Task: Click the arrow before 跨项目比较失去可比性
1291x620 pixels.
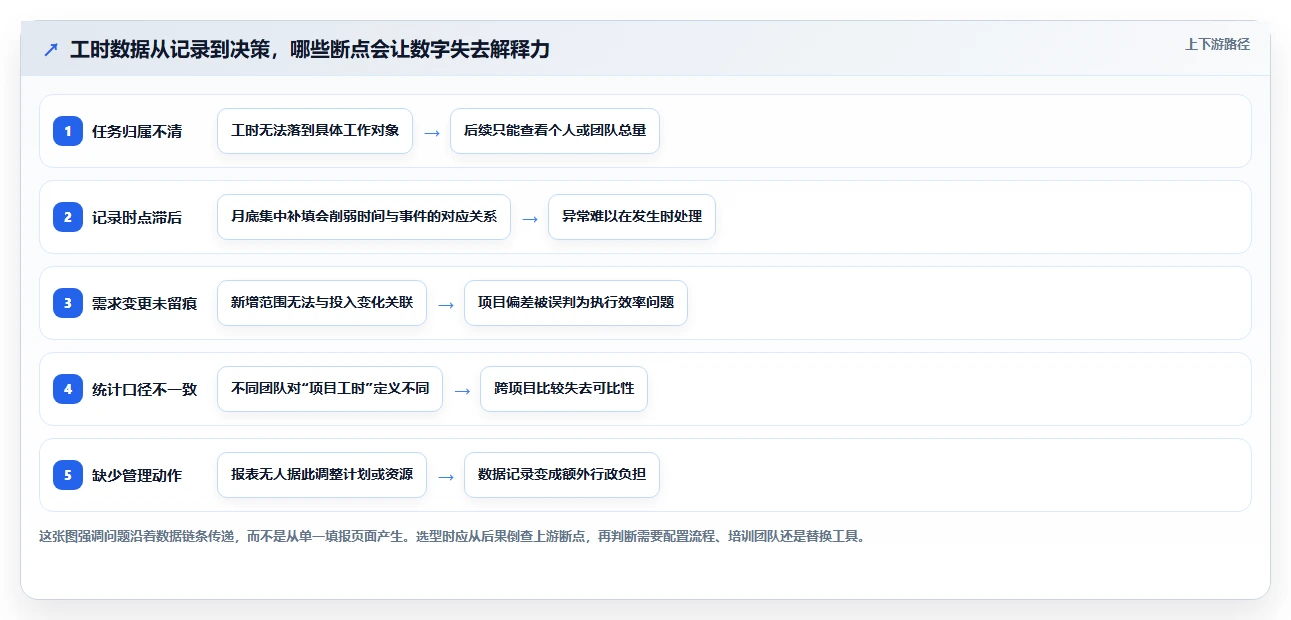Action: tap(462, 390)
